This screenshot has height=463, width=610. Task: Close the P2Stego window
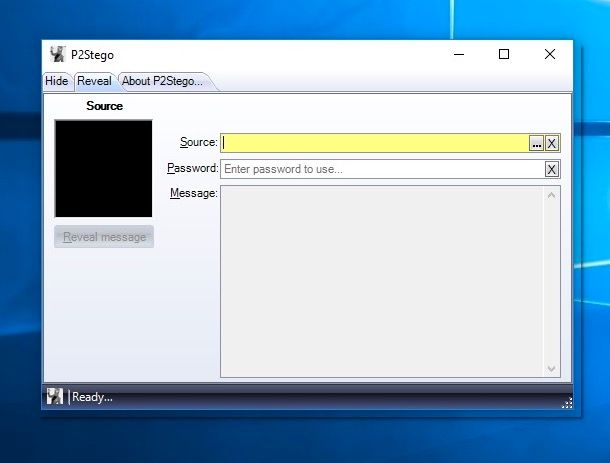click(x=550, y=54)
